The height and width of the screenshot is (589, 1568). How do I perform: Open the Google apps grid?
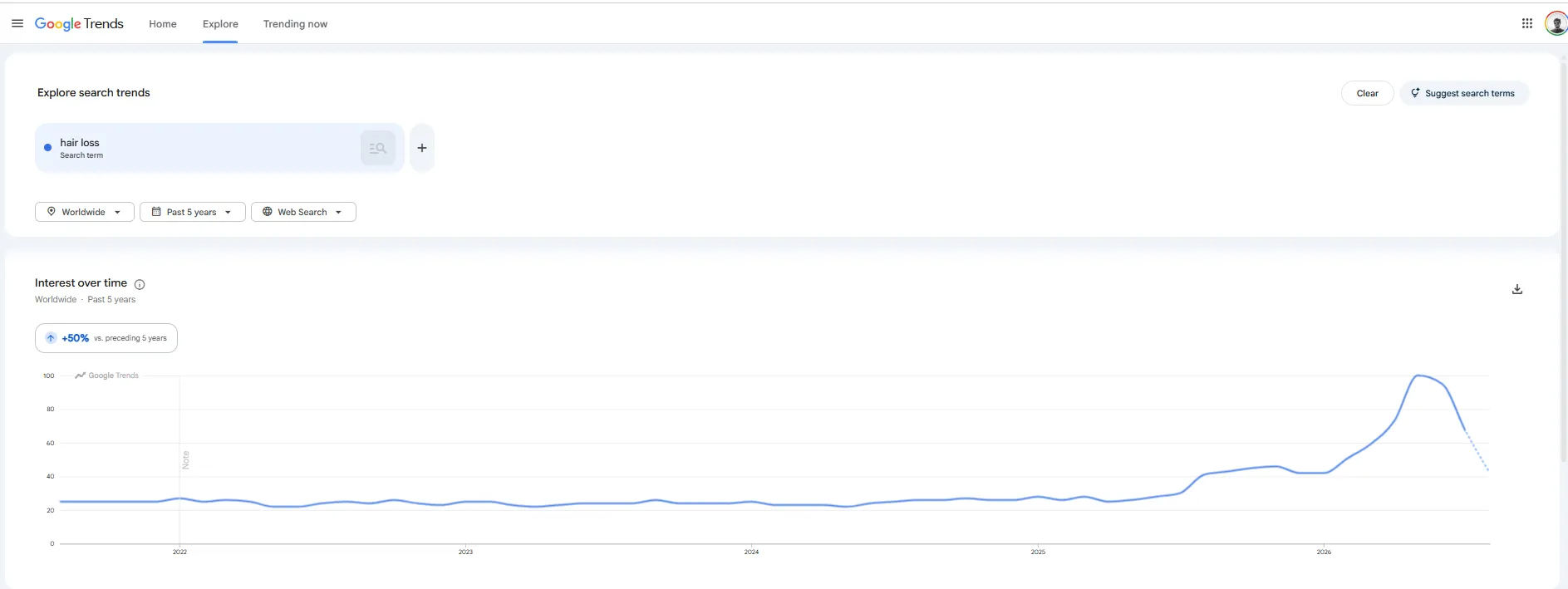tap(1526, 23)
